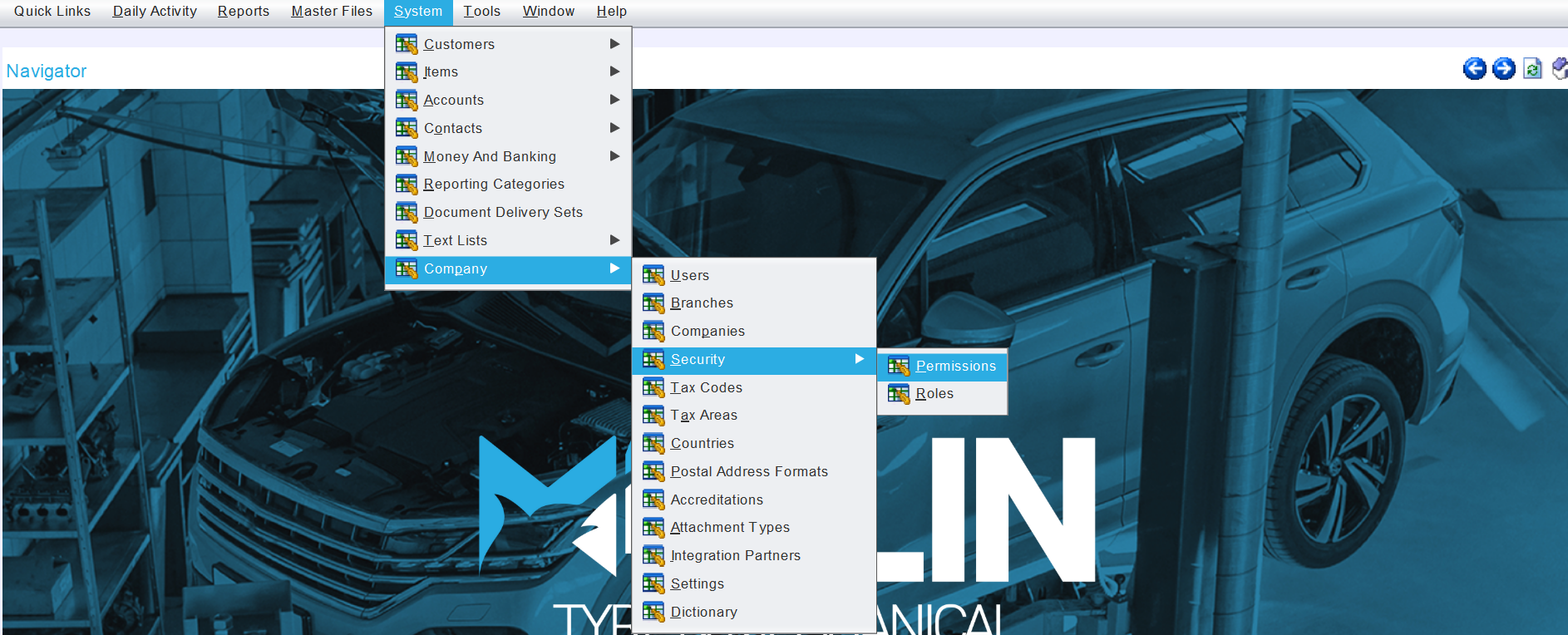Viewport: 1568px width, 635px height.
Task: Click the icon beside Users entry
Action: [653, 276]
